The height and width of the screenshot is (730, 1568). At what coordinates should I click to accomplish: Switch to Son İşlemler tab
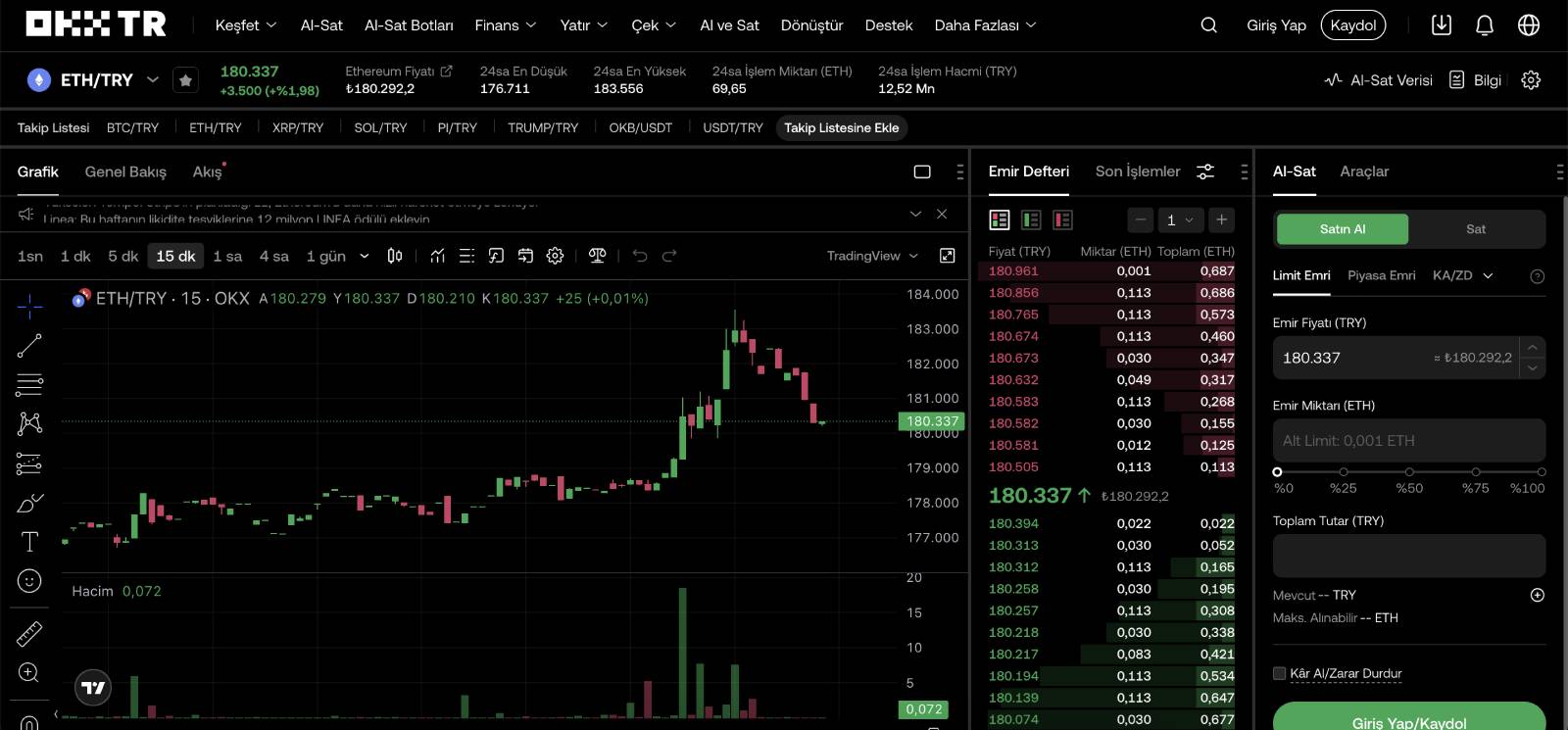click(x=1137, y=171)
